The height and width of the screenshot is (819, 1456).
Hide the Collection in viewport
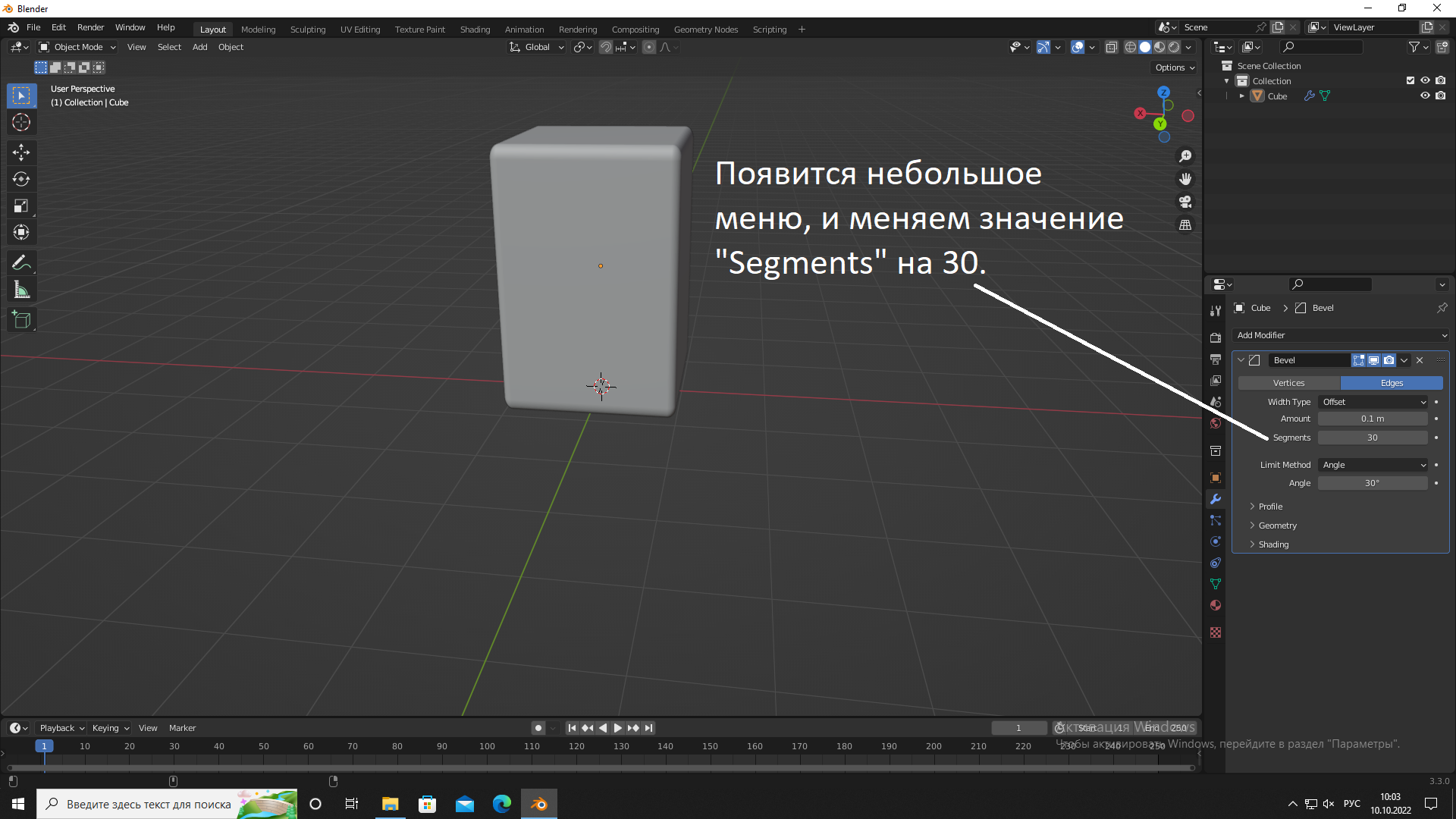[x=1425, y=80]
